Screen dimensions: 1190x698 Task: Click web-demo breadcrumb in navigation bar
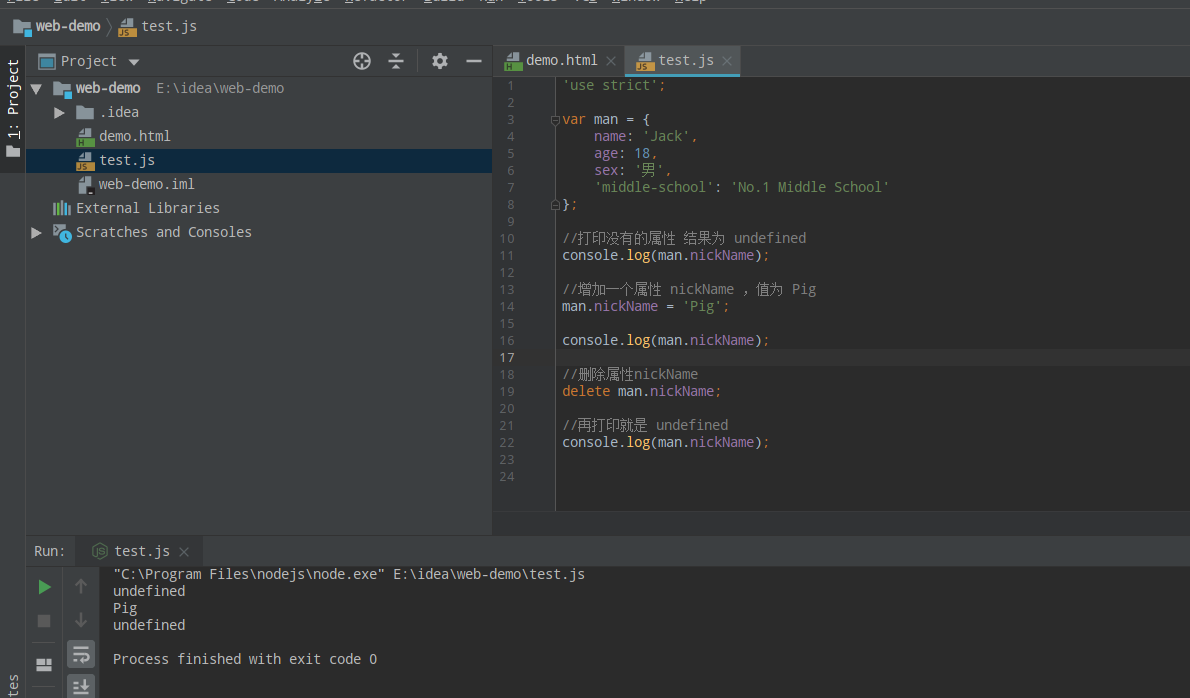(57, 27)
